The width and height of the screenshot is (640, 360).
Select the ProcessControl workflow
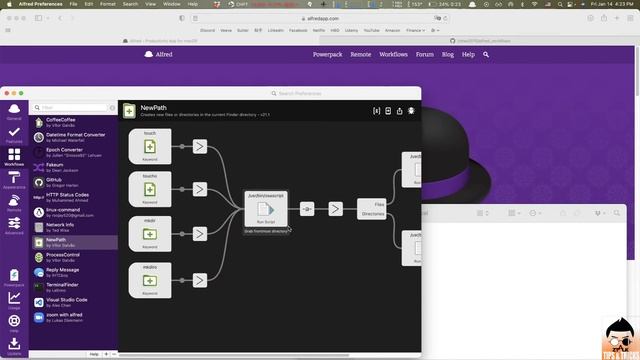(75, 257)
